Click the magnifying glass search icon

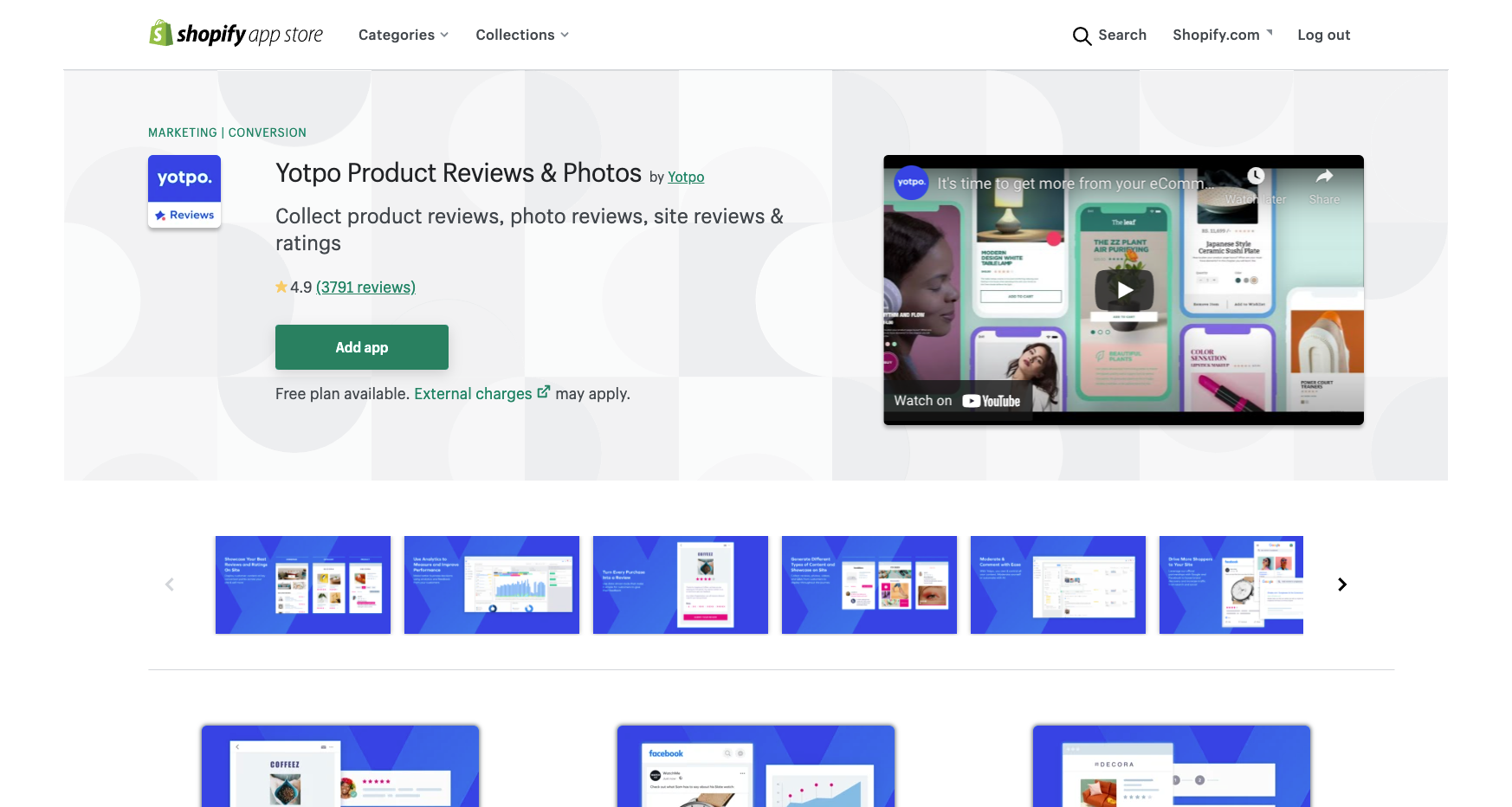click(x=1082, y=36)
